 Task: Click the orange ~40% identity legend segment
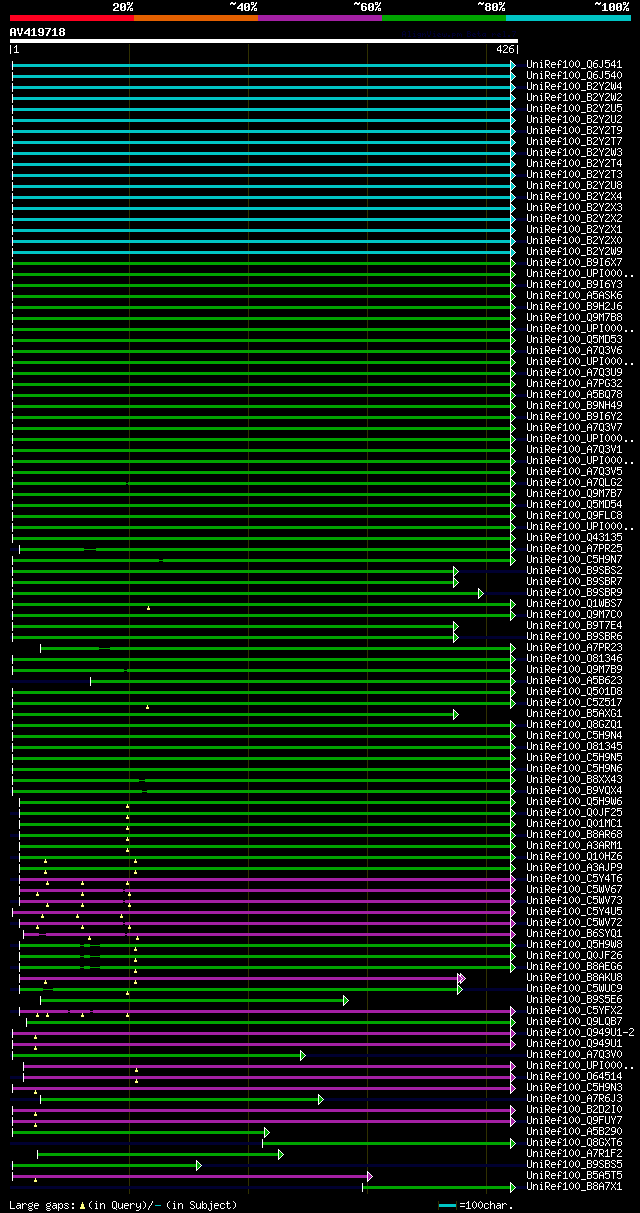[x=195, y=18]
